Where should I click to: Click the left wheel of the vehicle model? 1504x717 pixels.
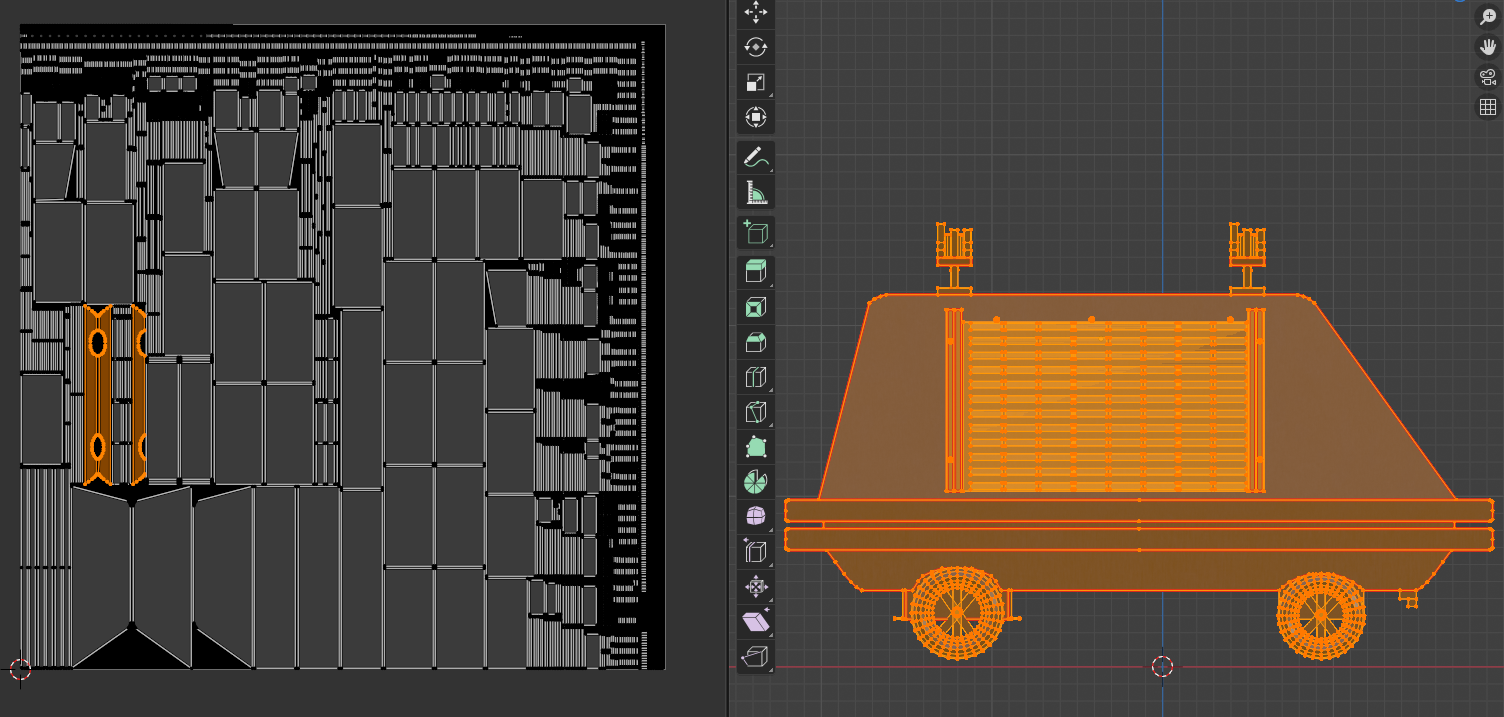pyautogui.click(x=957, y=612)
